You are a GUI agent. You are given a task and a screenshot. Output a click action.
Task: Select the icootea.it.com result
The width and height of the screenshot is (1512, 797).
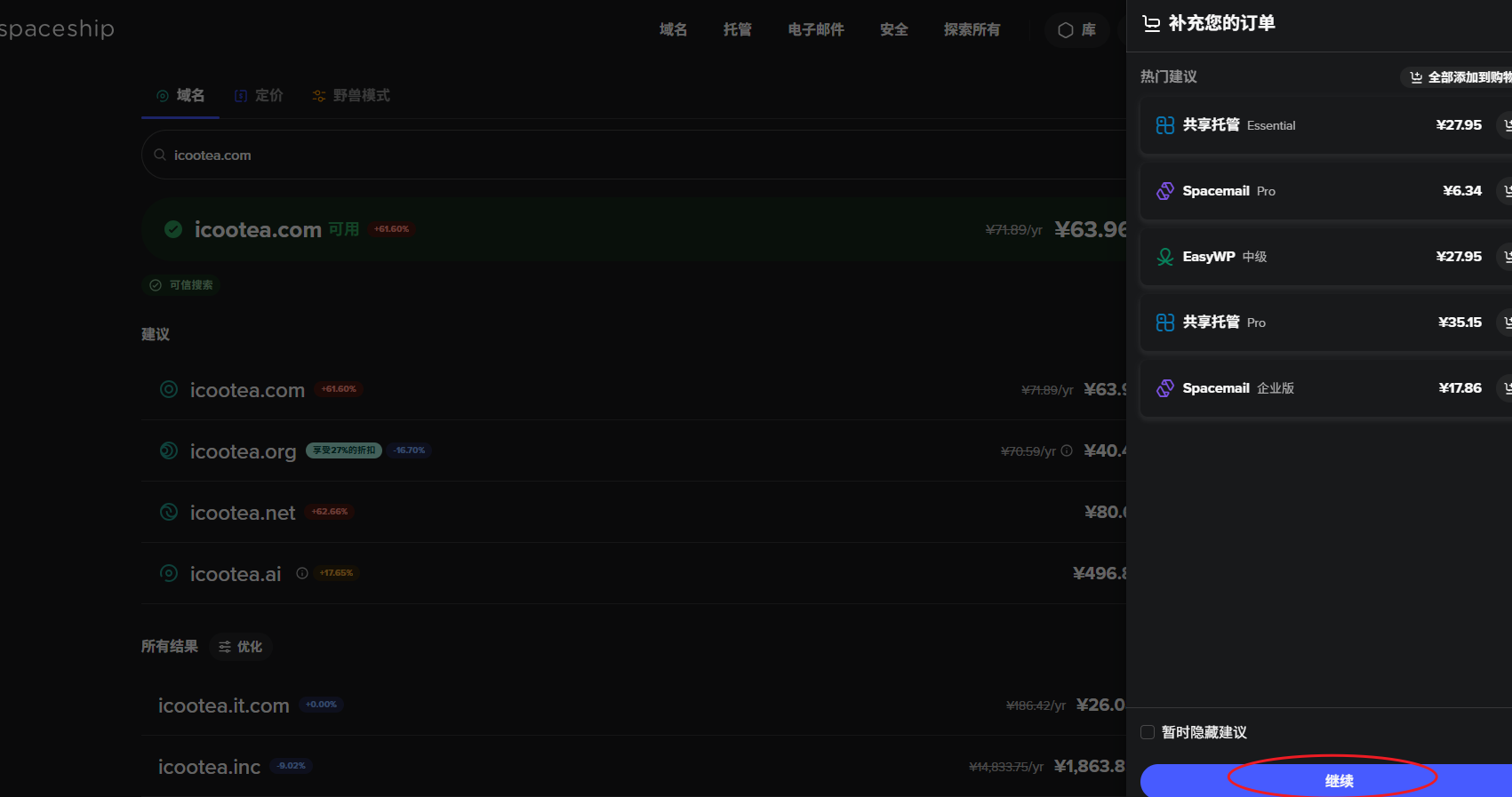634,705
